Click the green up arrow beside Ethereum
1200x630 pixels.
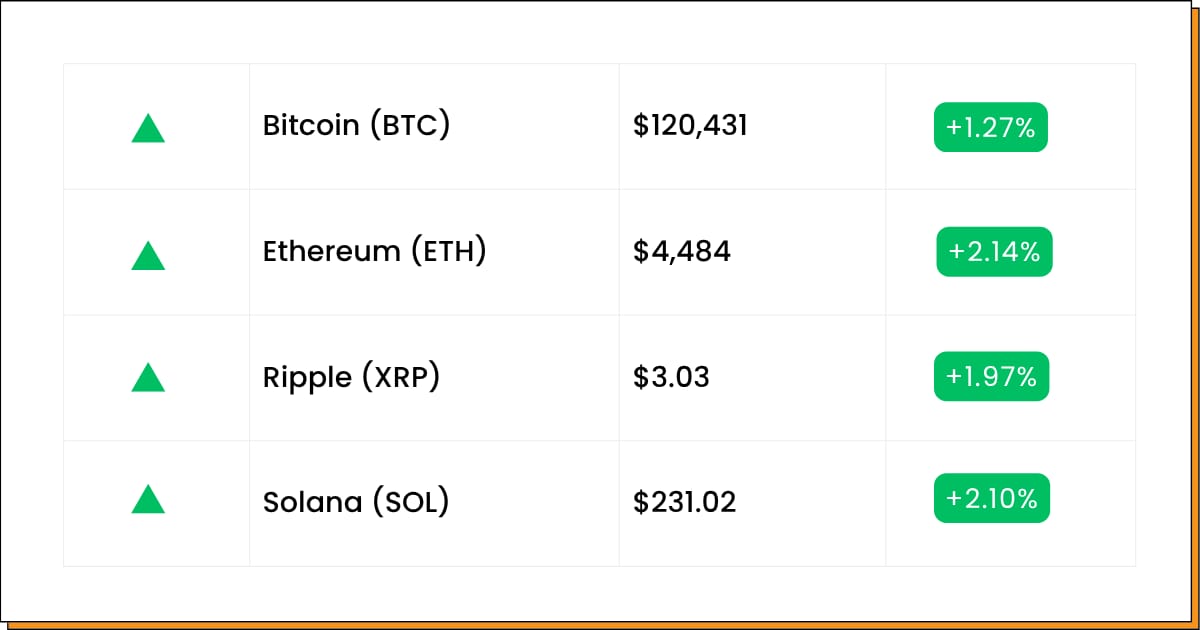[148, 255]
